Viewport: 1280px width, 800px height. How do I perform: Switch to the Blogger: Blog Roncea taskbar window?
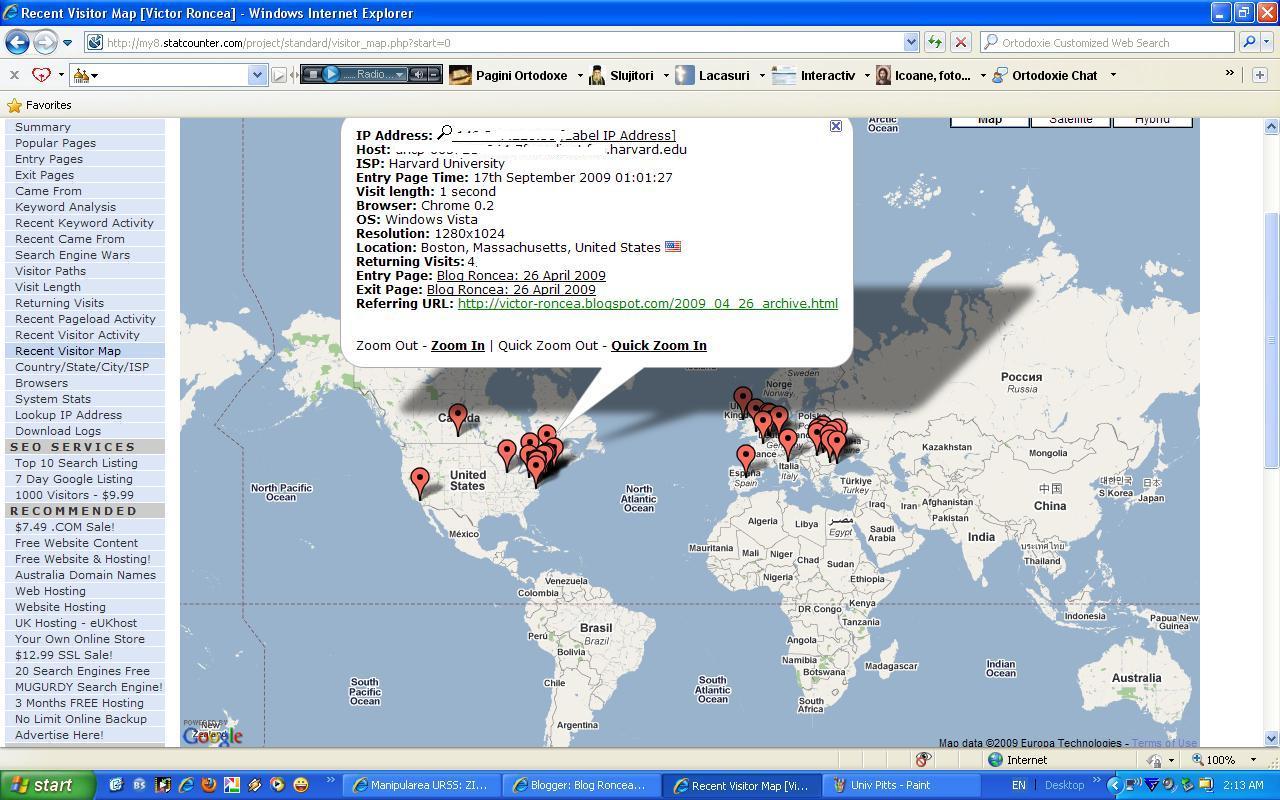tap(580, 785)
